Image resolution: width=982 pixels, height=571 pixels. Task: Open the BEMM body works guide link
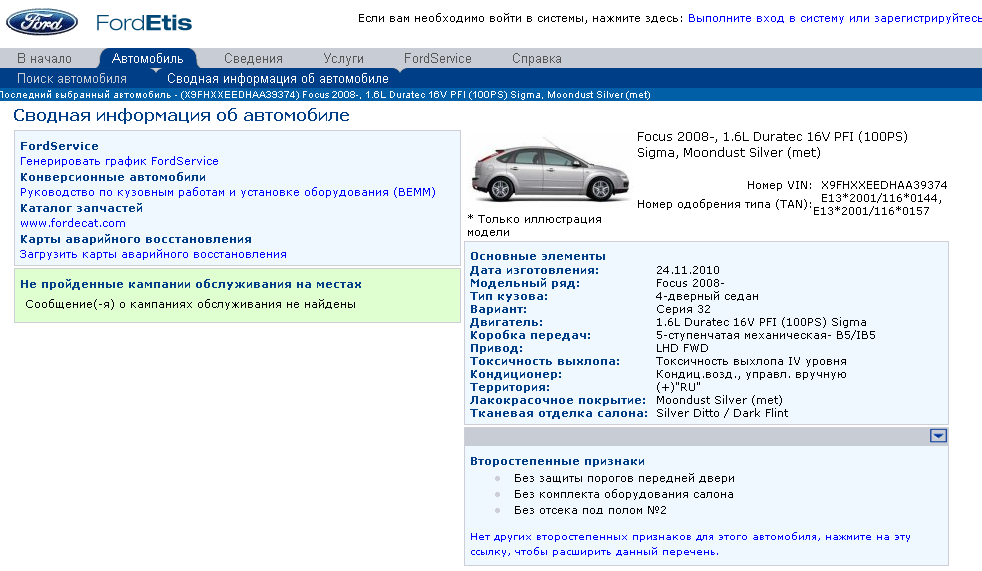(x=228, y=192)
